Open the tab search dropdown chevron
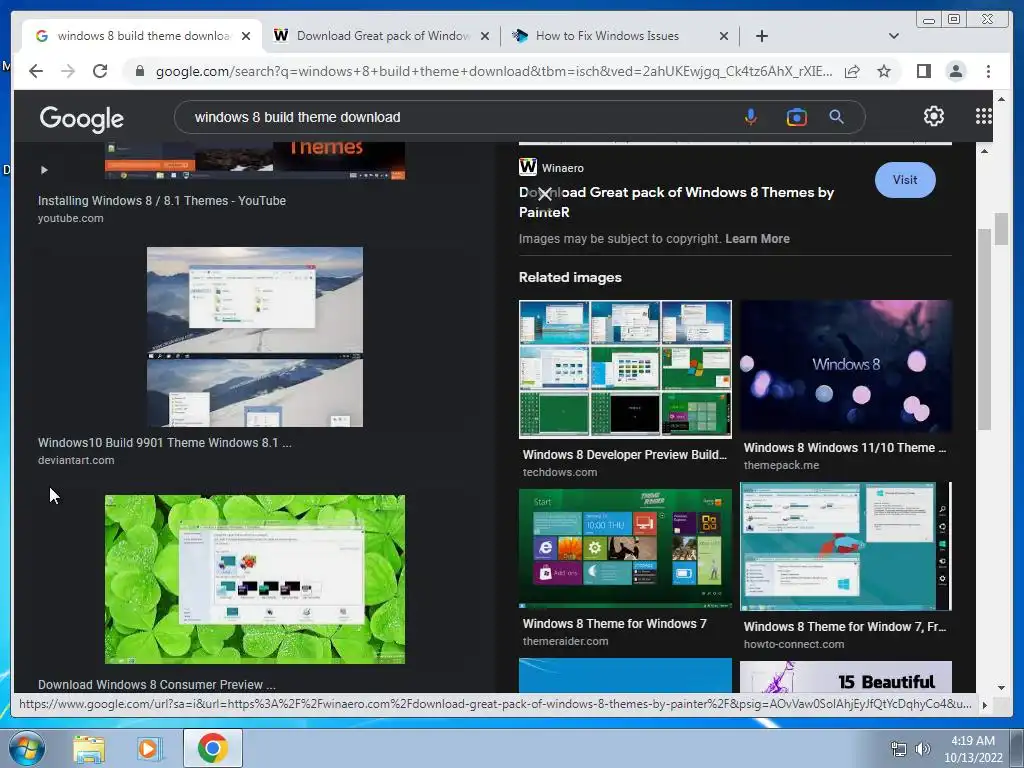Image resolution: width=1024 pixels, height=768 pixels. point(893,36)
